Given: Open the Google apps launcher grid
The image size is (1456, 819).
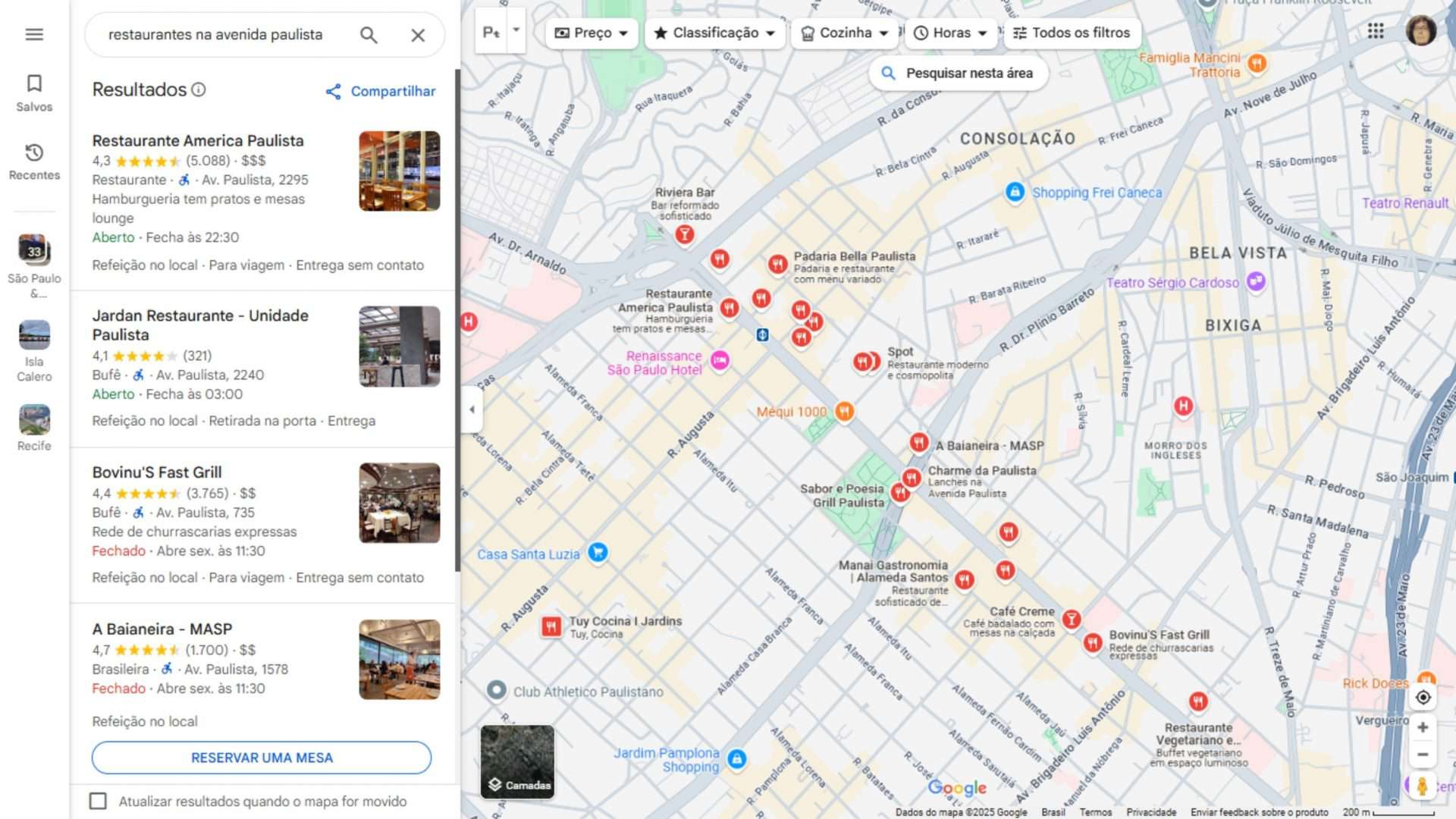Looking at the screenshot, I should [x=1374, y=30].
